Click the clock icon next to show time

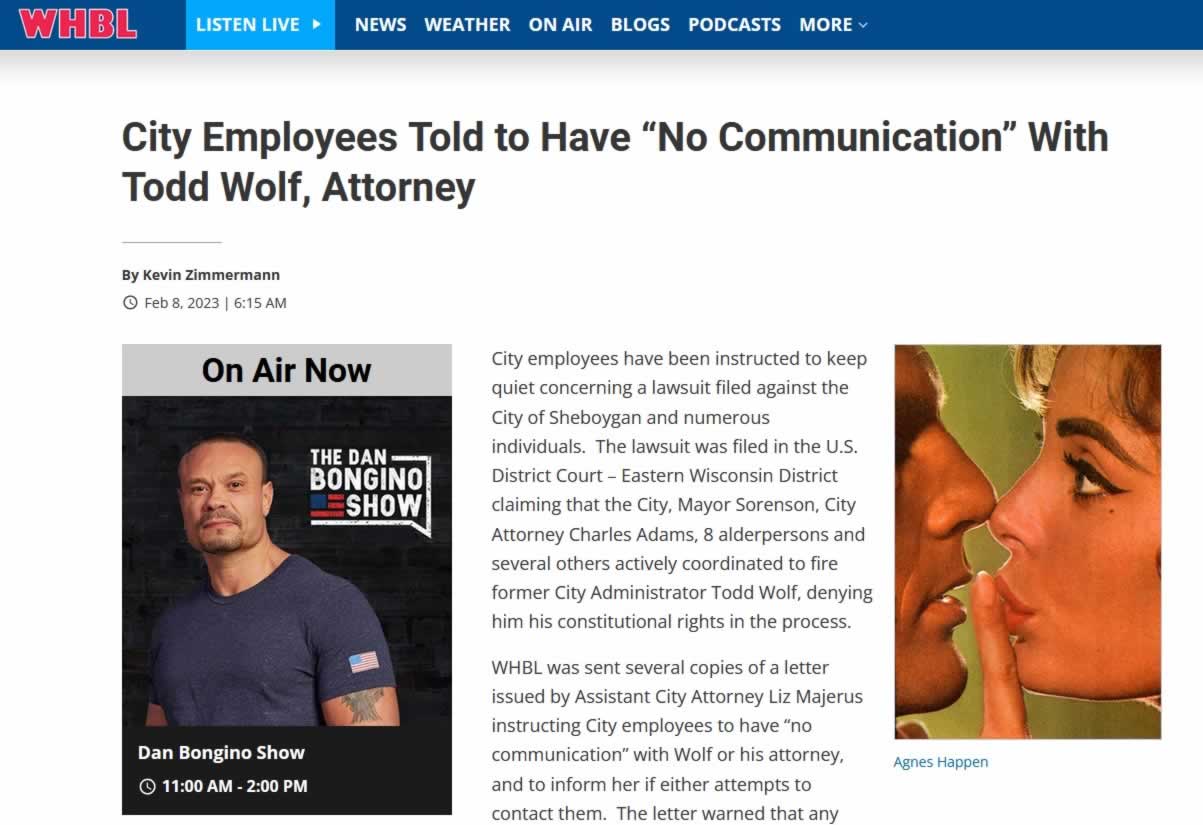click(x=147, y=786)
